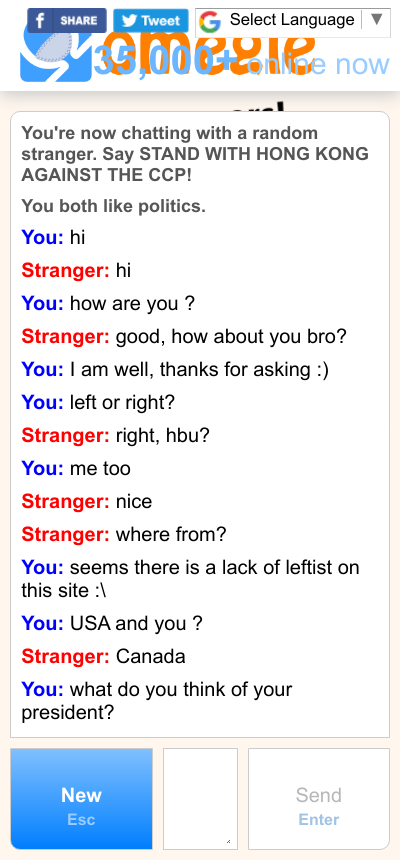Select the "You both like politics" line
Screen dimensions: 400x860
tap(114, 207)
